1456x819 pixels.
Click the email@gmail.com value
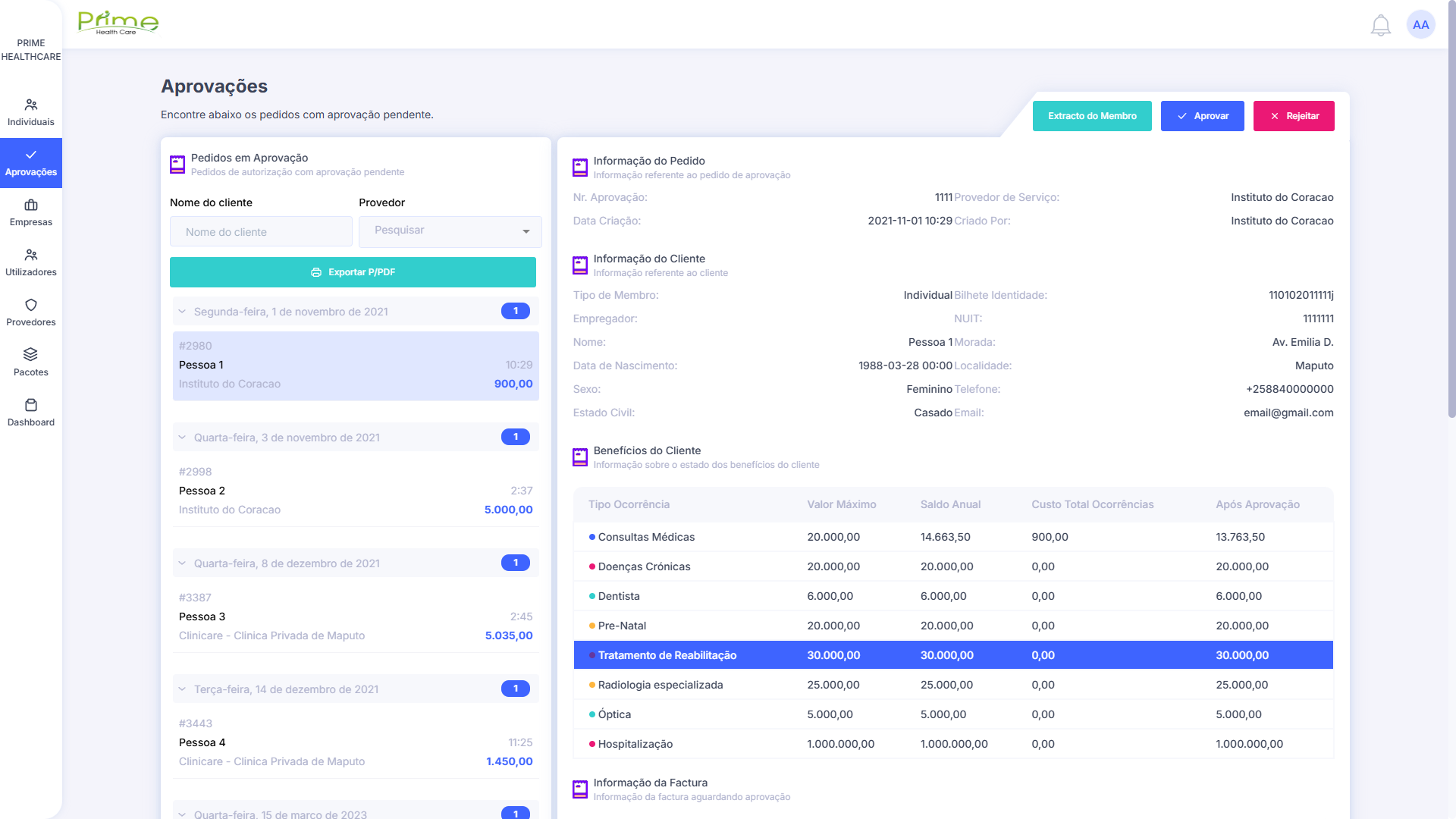(1288, 413)
